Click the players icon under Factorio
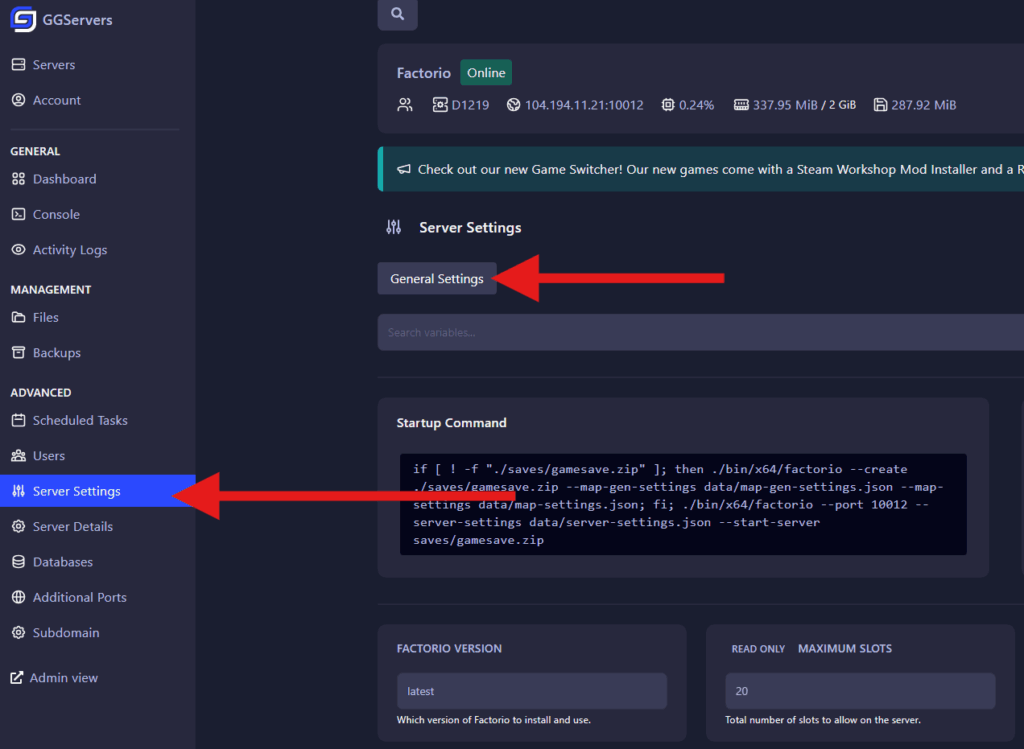 405,105
